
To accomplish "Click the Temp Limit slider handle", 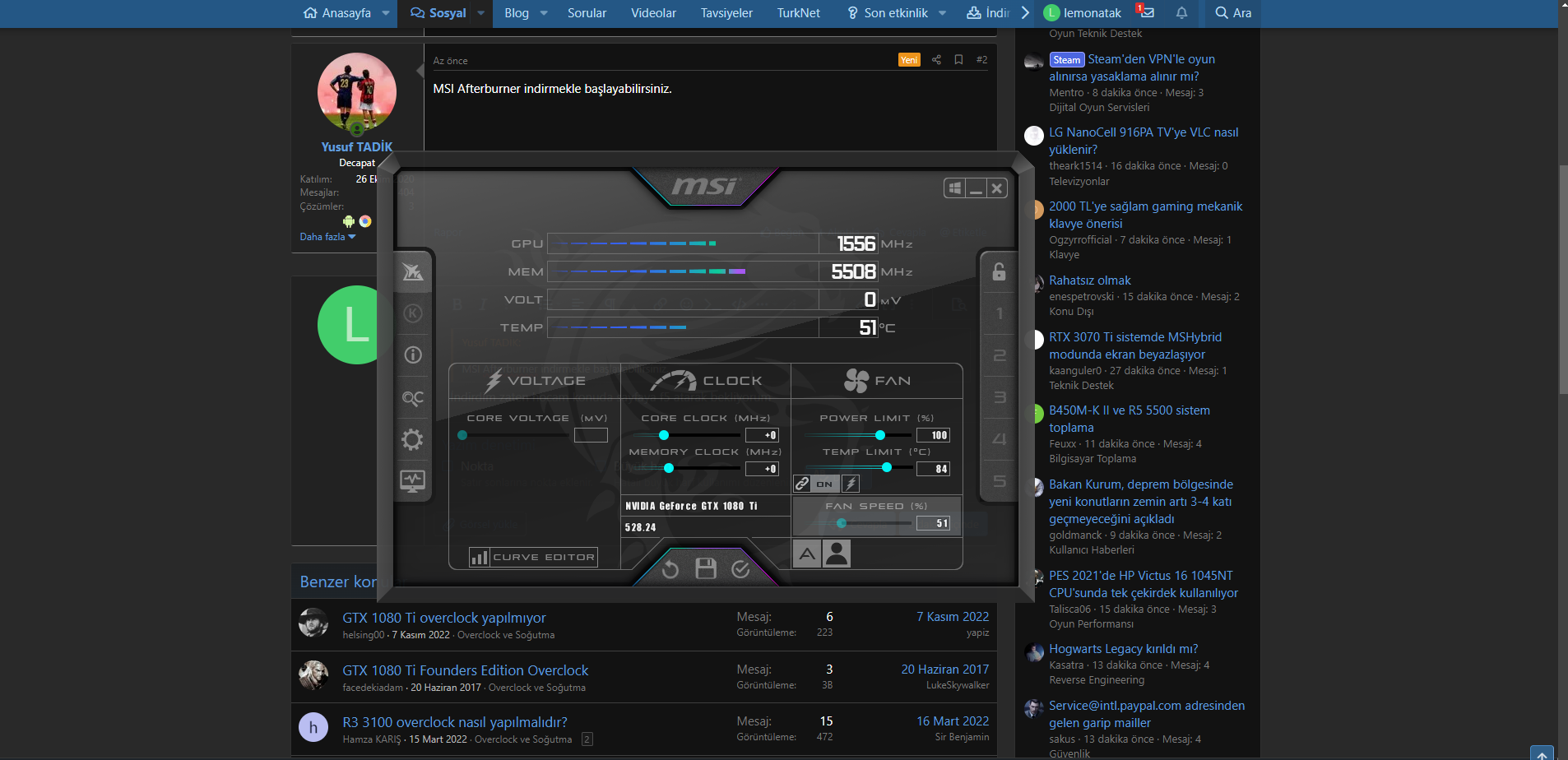I will coord(886,468).
